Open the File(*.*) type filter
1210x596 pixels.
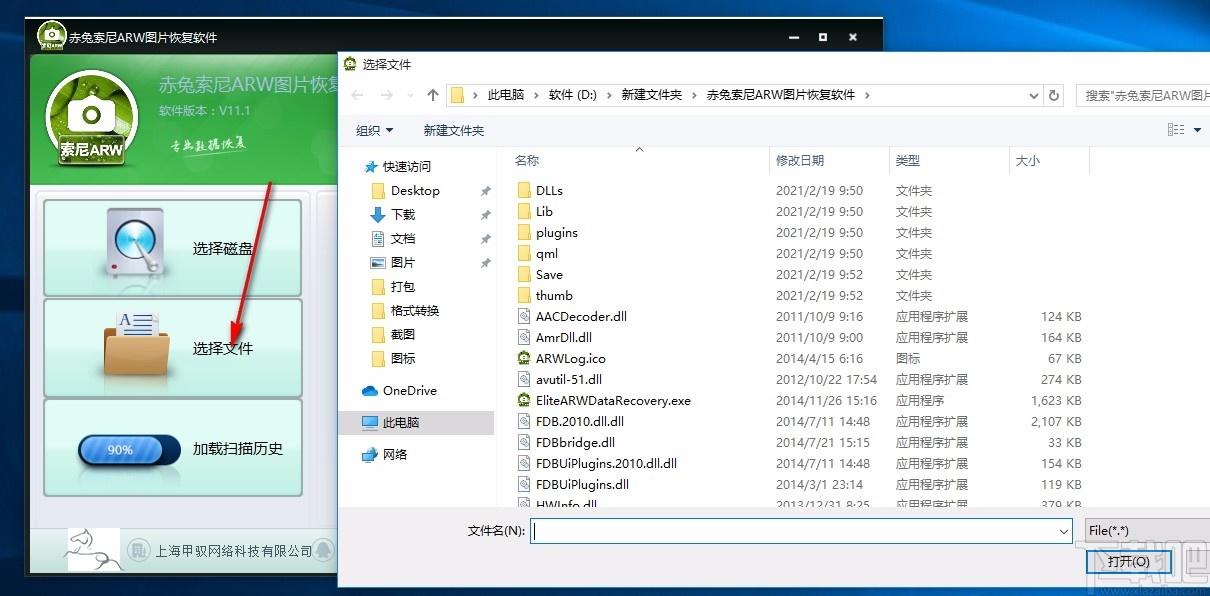point(1146,531)
